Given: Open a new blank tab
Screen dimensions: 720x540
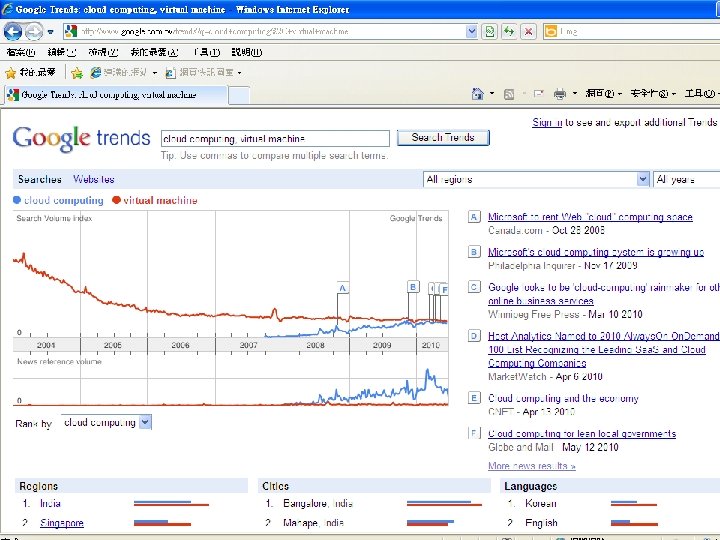Looking at the screenshot, I should pos(239,96).
